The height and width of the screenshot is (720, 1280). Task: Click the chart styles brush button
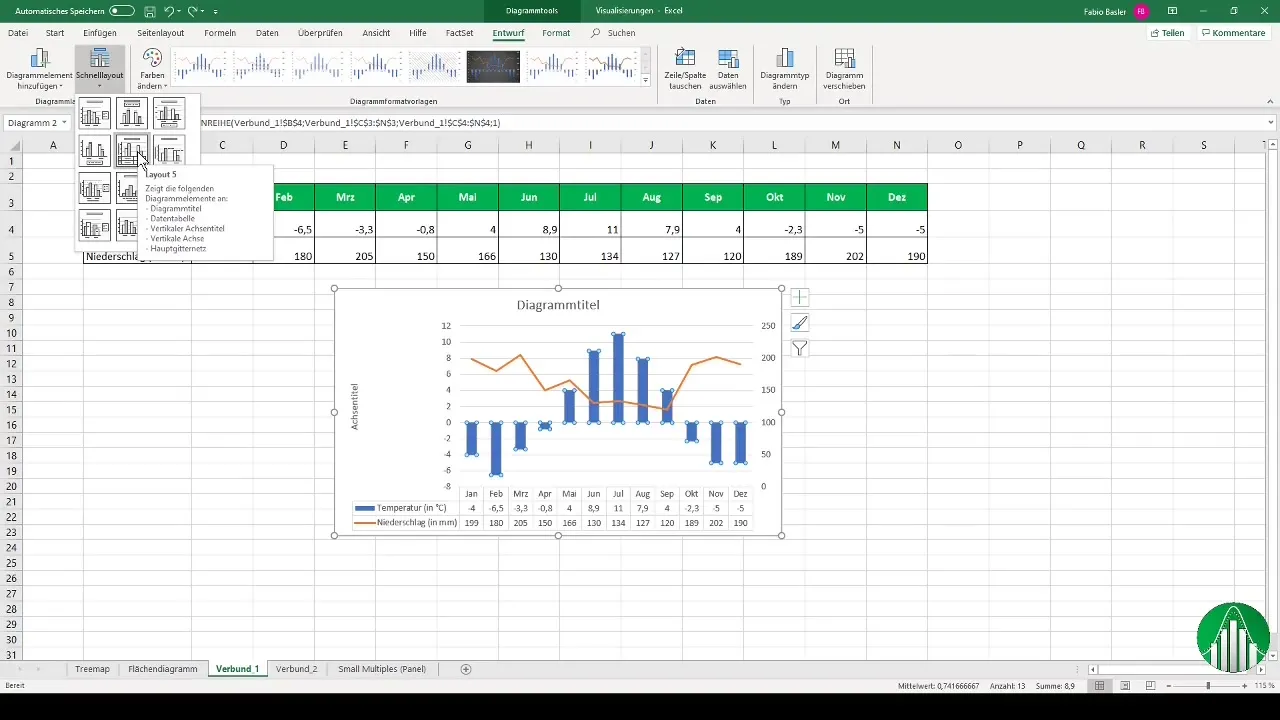pos(800,323)
